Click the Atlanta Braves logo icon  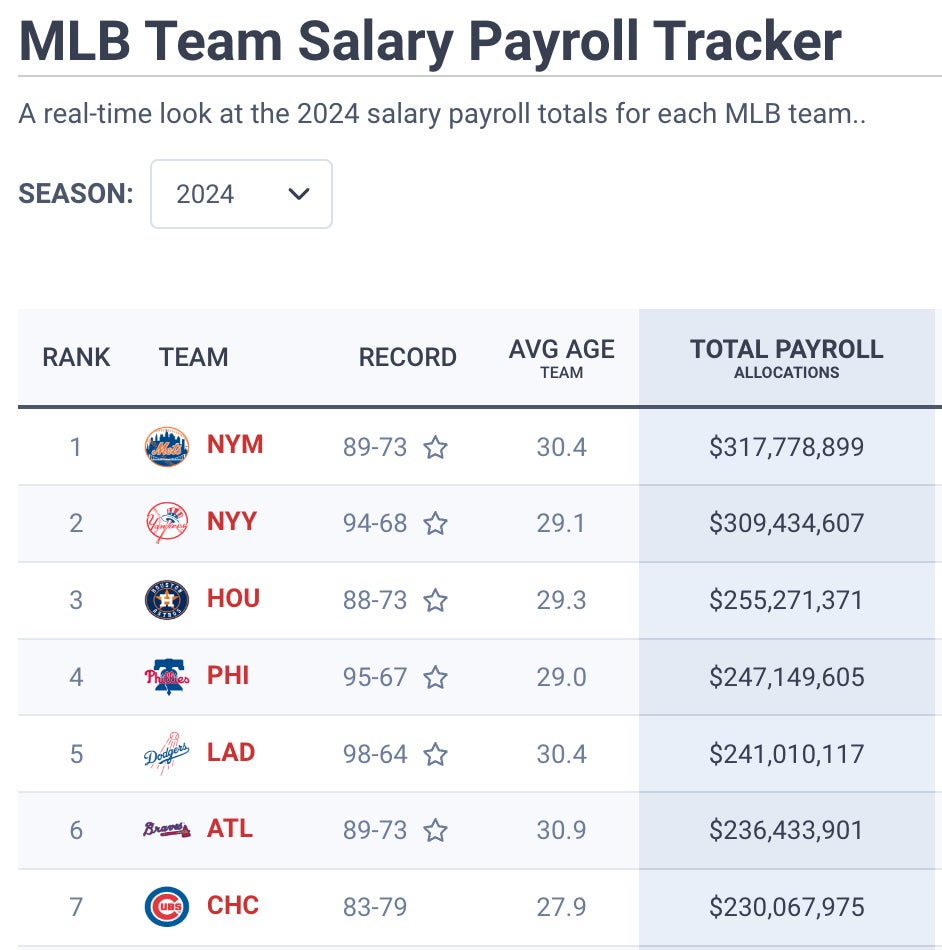click(x=166, y=830)
